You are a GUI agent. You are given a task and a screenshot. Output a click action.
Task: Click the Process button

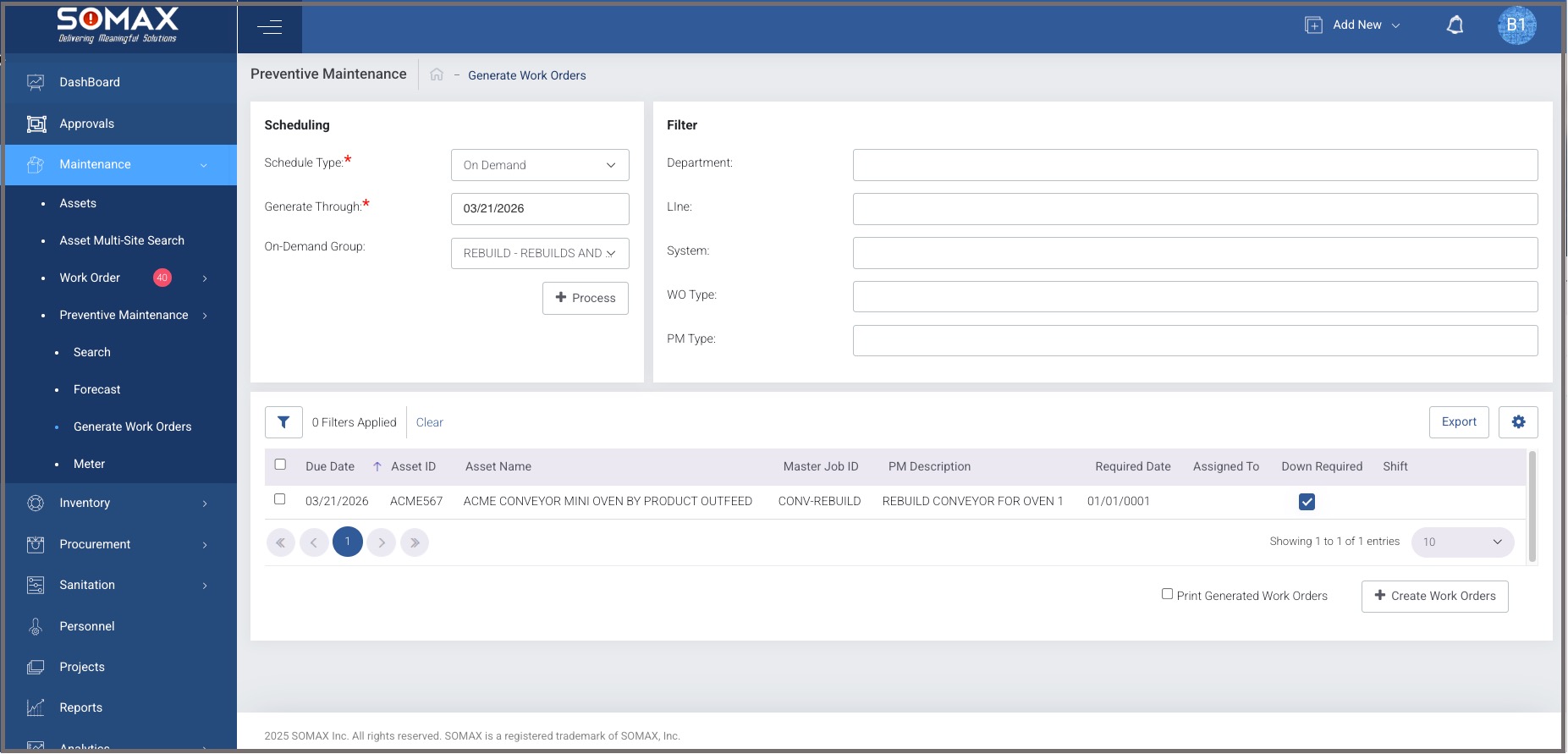pos(586,298)
